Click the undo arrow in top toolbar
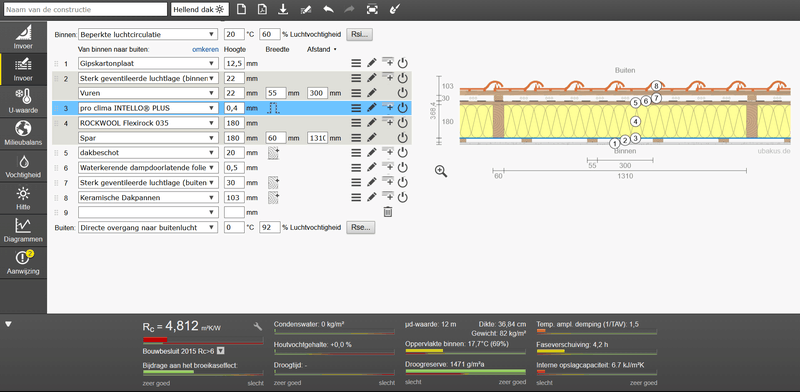The width and height of the screenshot is (800, 392). [x=329, y=9]
